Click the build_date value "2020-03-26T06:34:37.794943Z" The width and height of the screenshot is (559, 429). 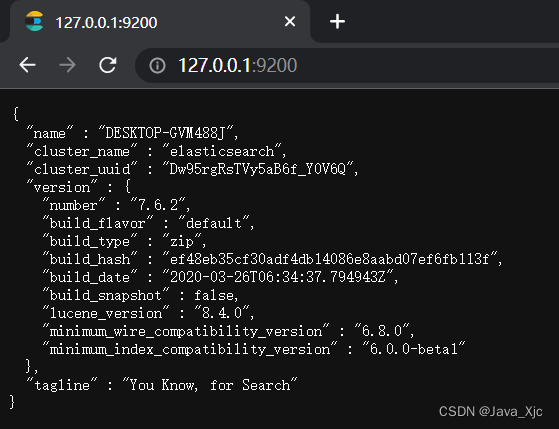[x=278, y=277]
